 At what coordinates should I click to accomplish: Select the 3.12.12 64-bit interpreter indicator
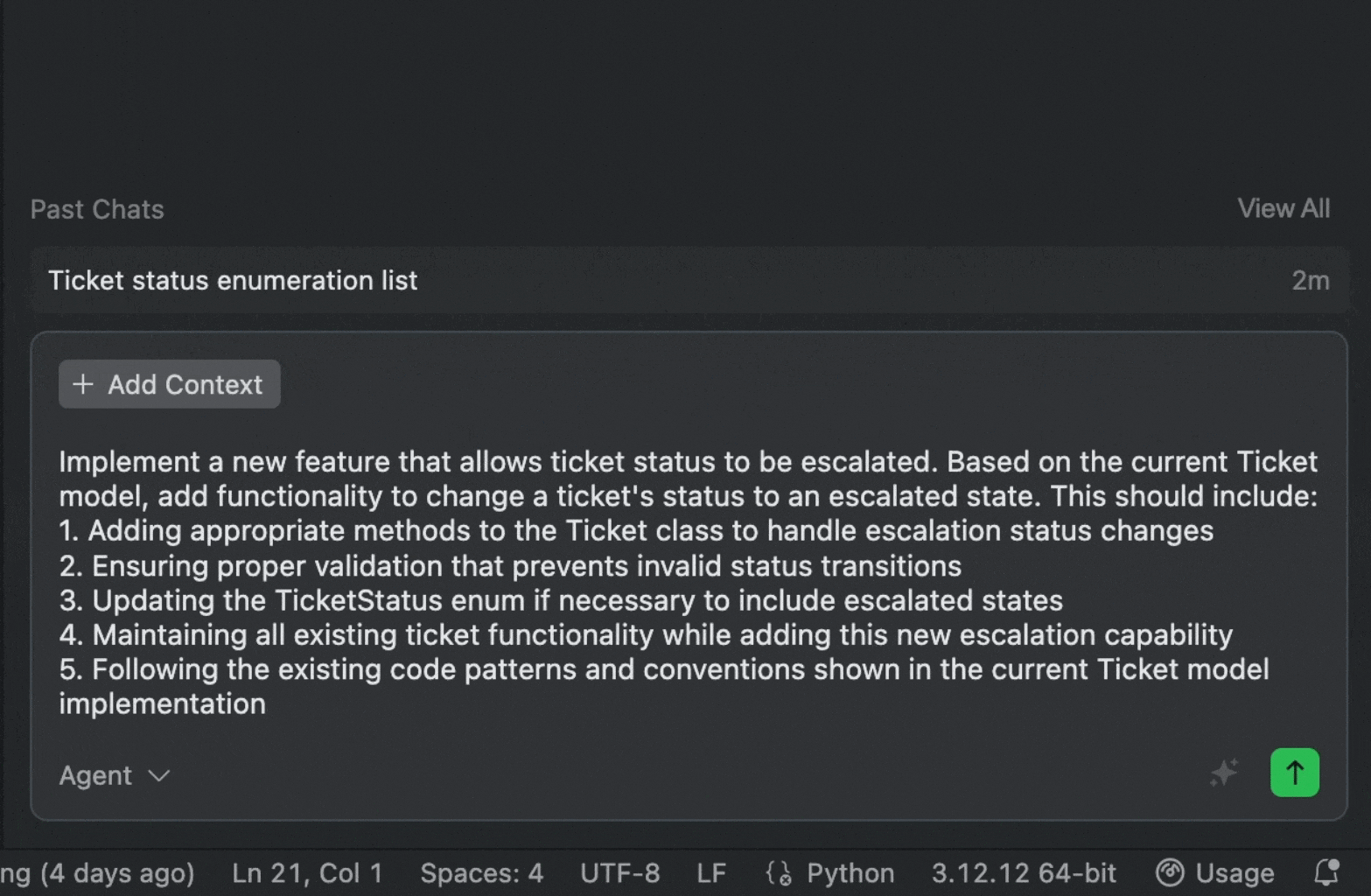point(1023,872)
